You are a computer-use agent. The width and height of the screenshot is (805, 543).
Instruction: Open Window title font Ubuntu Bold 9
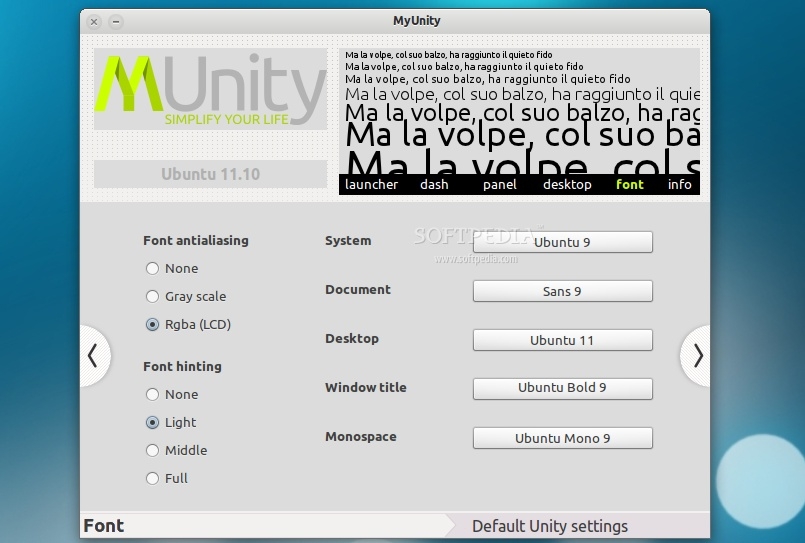tap(563, 389)
